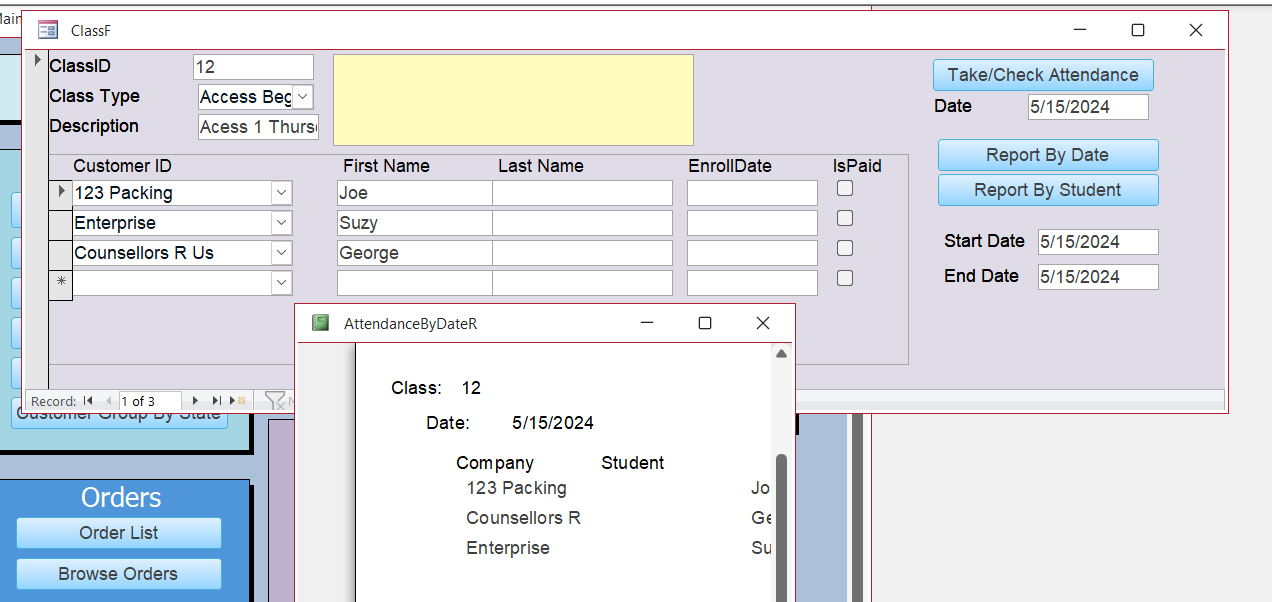Image resolution: width=1272 pixels, height=602 pixels.
Task: Open the Class Type dropdown
Action: 303,97
